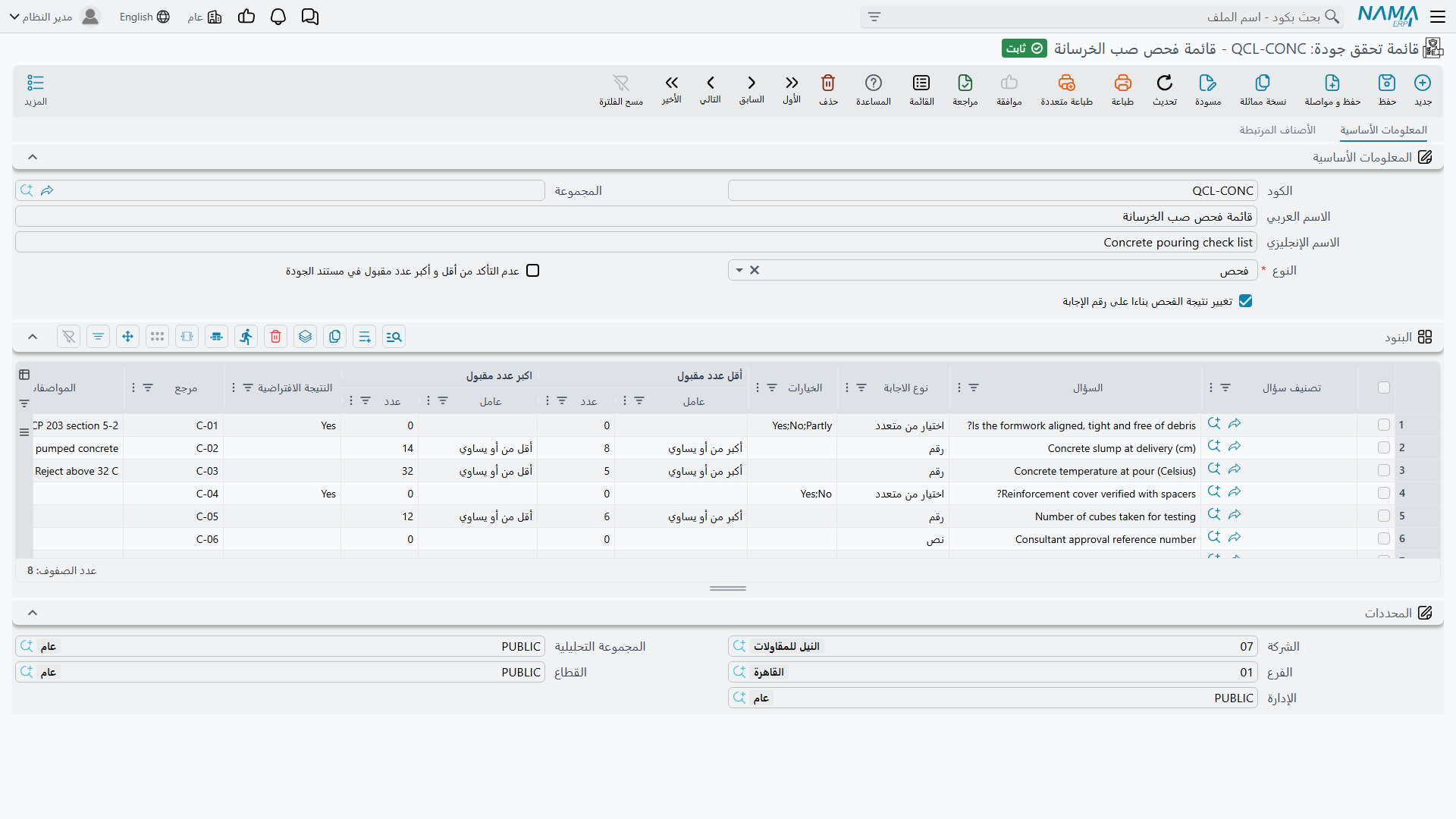Select row 4 checkbox Reinforcement cover
1456x819 pixels.
[1384, 494]
